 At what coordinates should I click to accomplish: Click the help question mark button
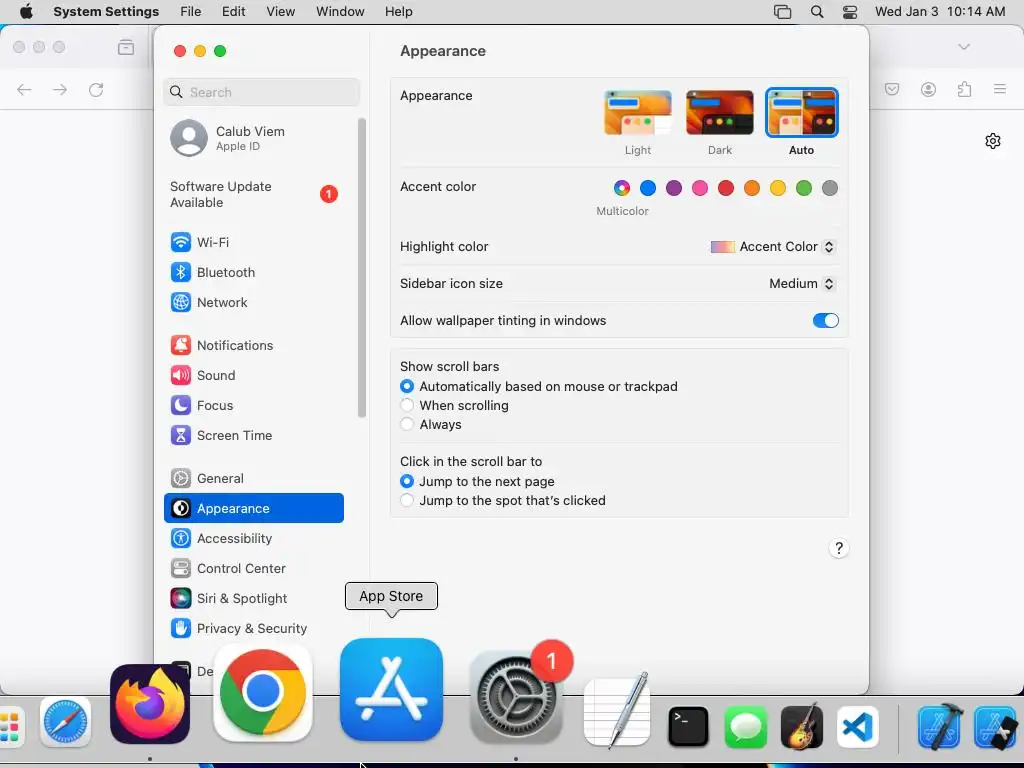(839, 548)
